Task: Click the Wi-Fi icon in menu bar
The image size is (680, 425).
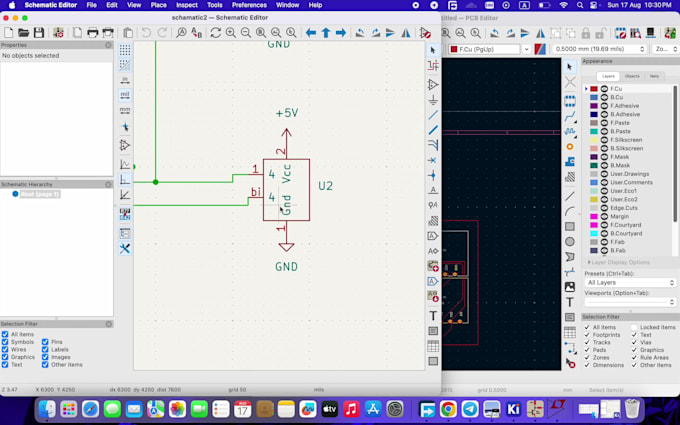Action: point(563,5)
